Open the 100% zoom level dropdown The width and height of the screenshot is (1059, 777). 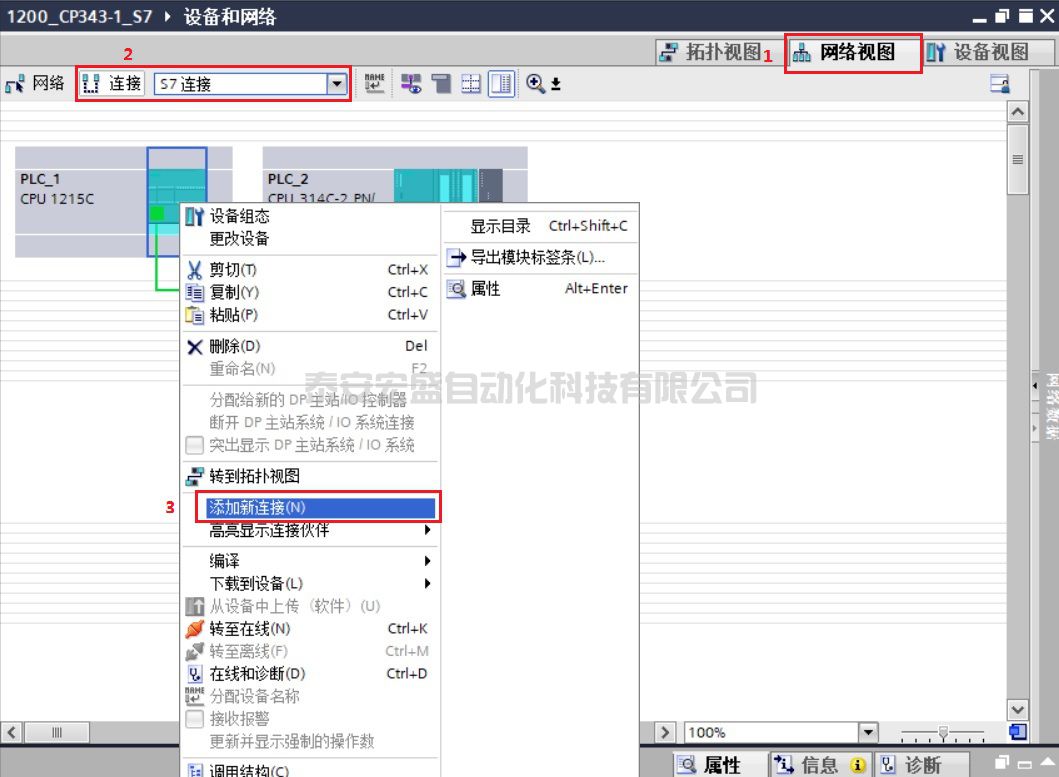(x=867, y=733)
